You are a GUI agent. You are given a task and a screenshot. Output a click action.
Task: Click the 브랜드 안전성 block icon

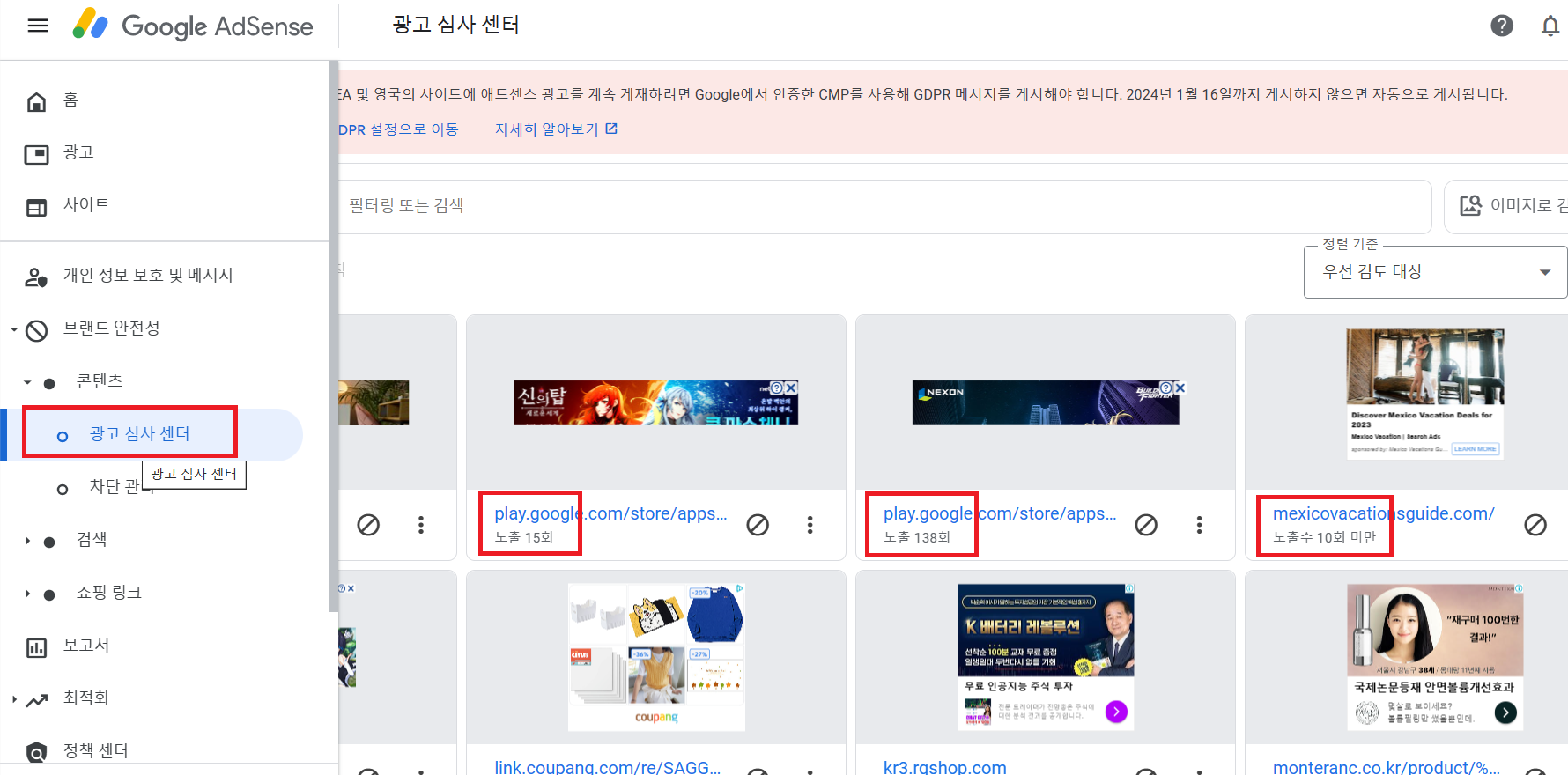tap(36, 331)
